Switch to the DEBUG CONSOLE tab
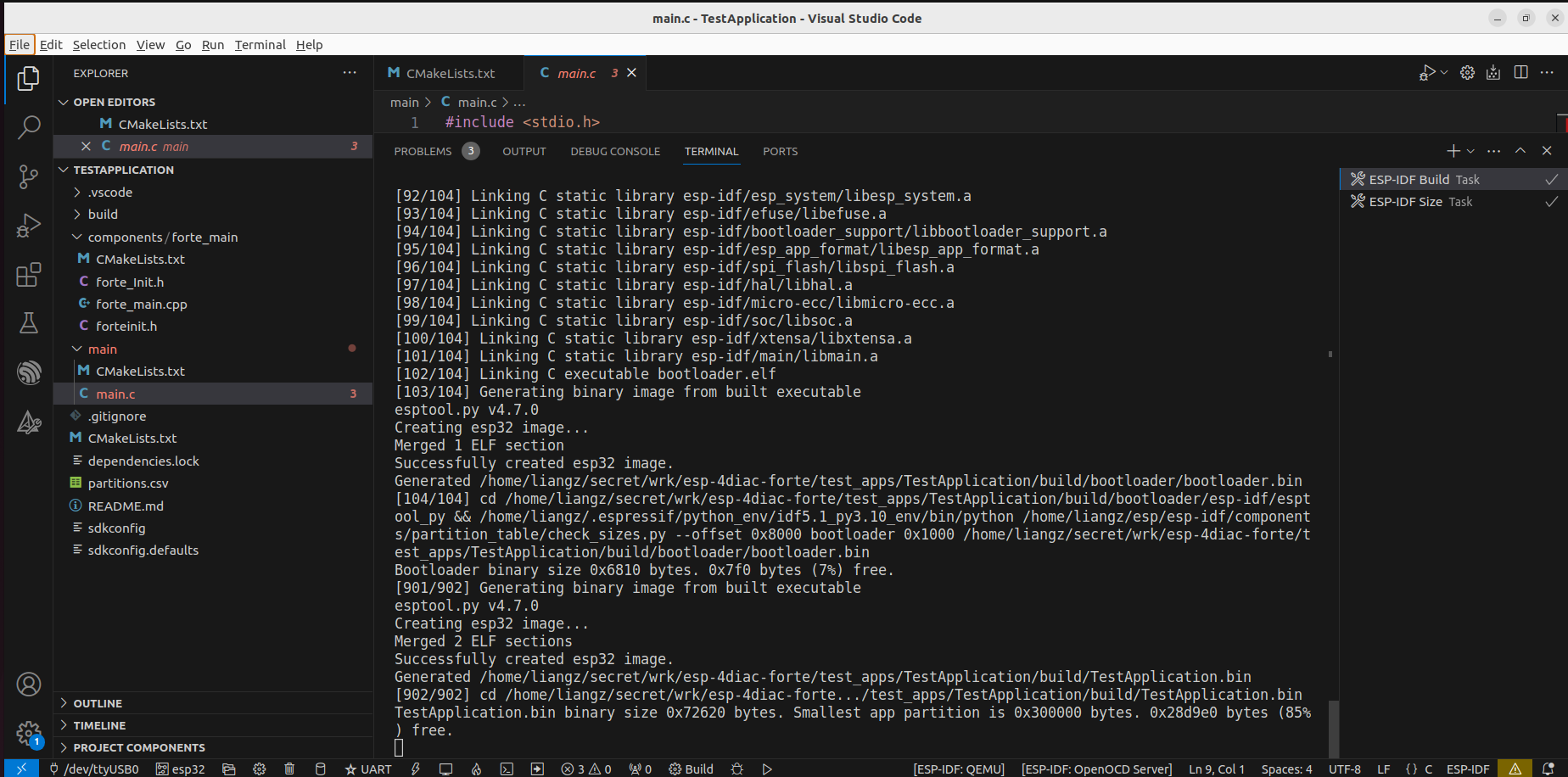This screenshot has width=1568, height=777. pyautogui.click(x=615, y=151)
